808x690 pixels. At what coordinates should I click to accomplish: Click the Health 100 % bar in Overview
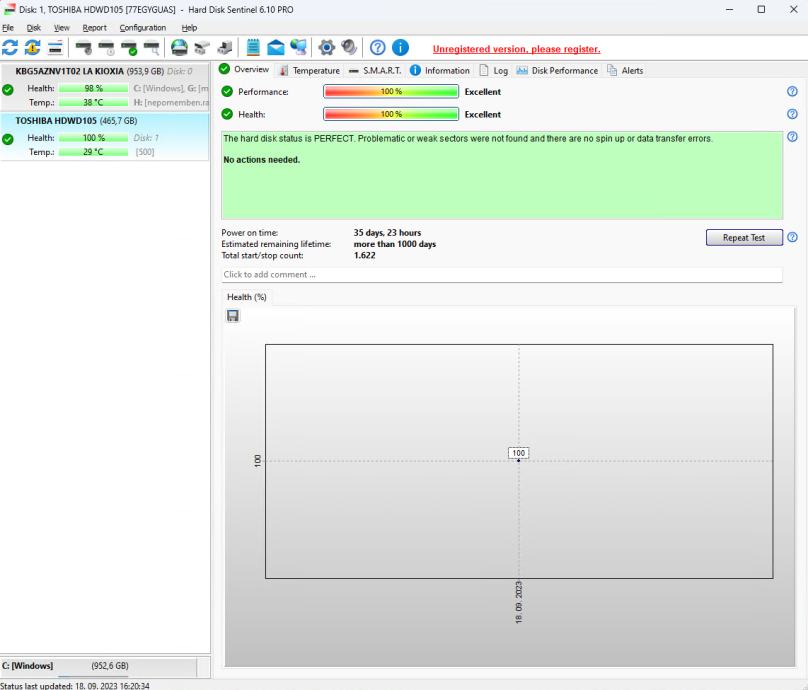tap(391, 114)
